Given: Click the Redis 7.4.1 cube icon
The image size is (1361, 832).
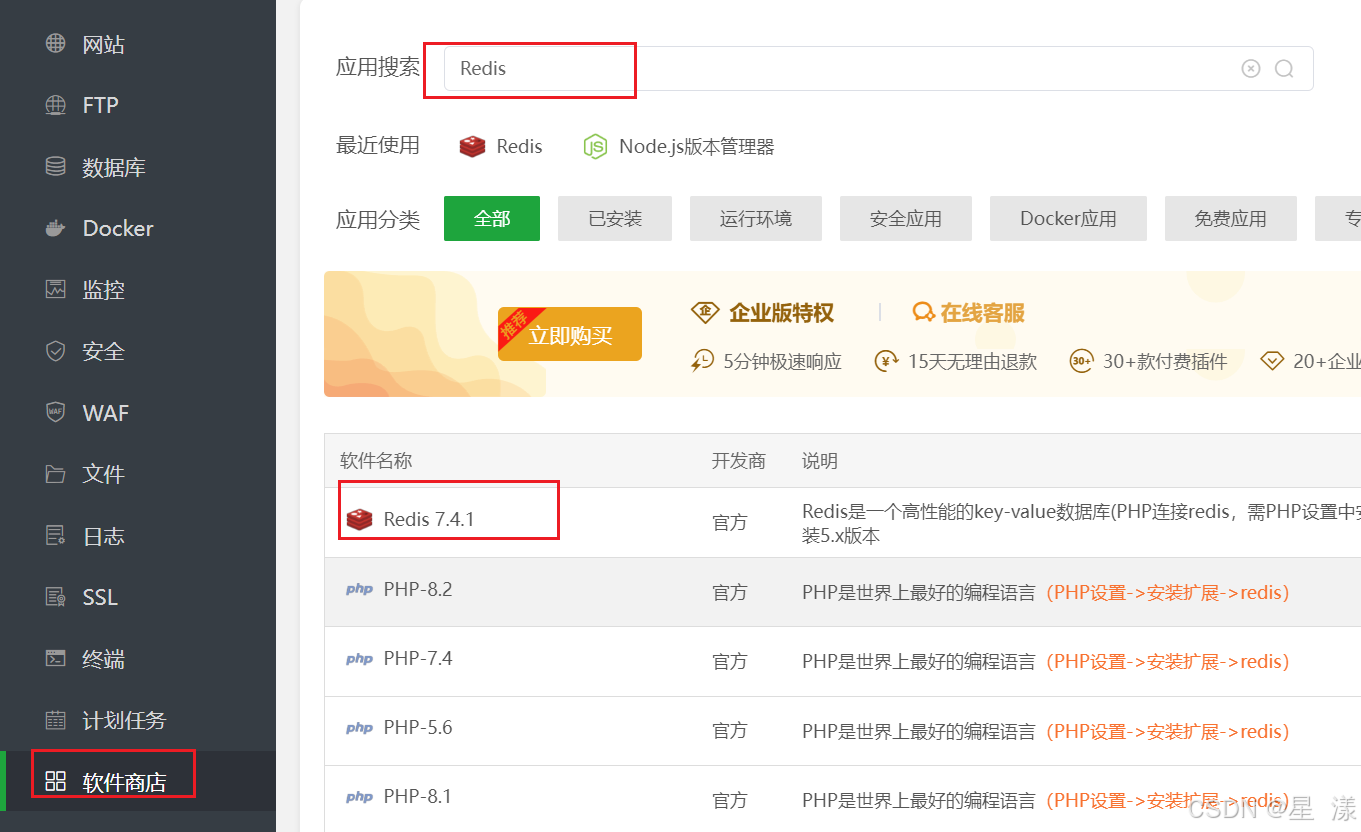Looking at the screenshot, I should tap(359, 519).
